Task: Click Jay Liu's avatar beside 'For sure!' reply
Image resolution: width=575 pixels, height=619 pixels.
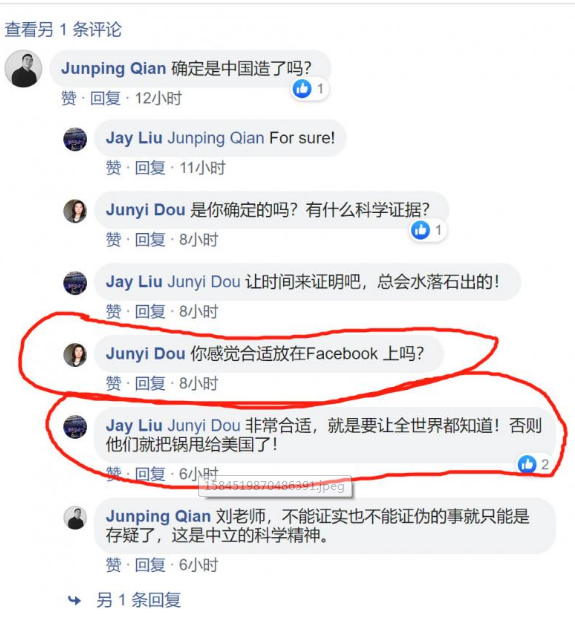Action: (75, 139)
